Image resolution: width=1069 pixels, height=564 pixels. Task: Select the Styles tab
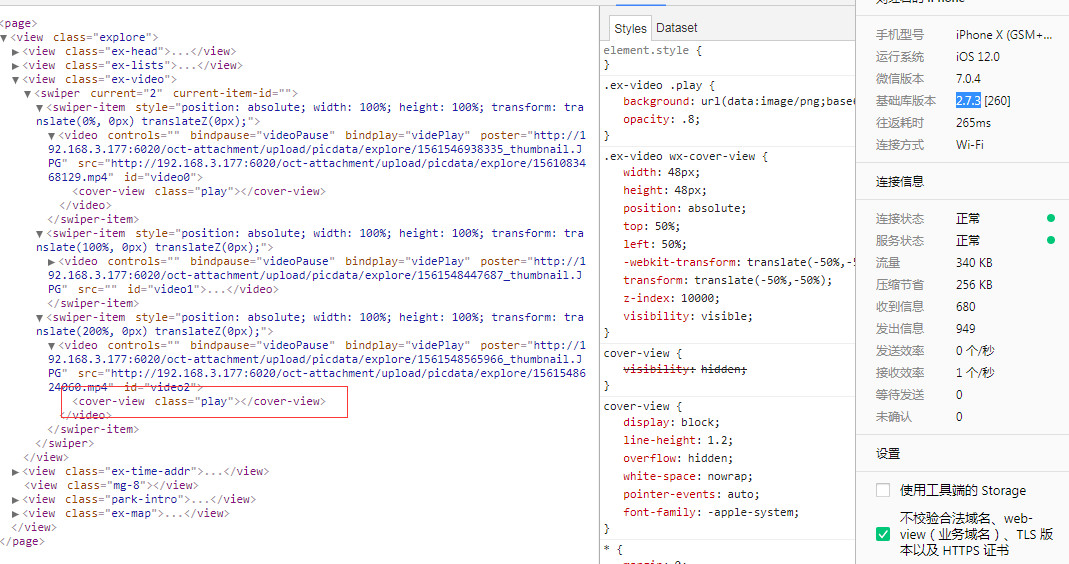(x=630, y=29)
